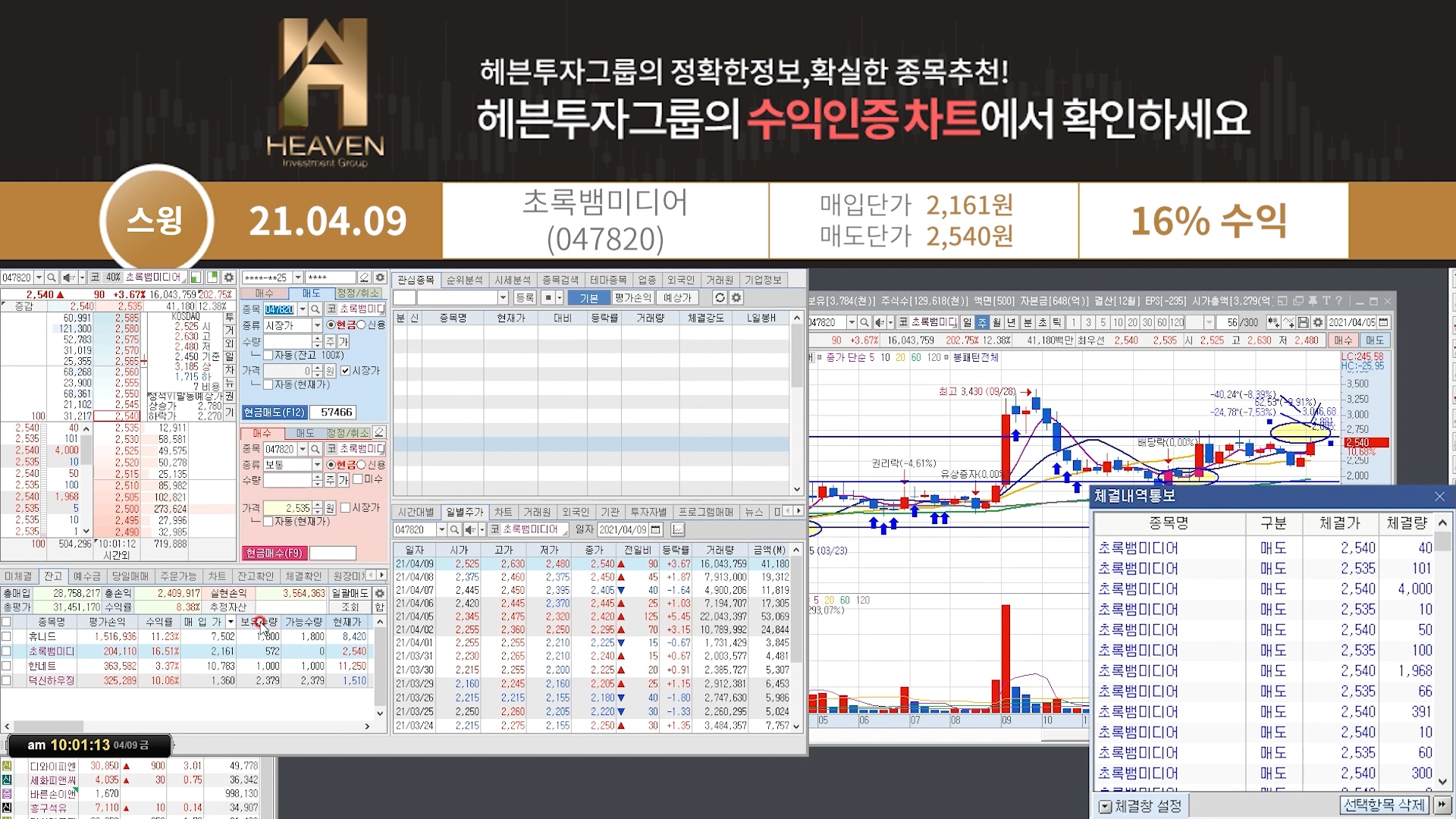The width and height of the screenshot is (1456, 819).
Task: Enable 자동(현재가) checkbox in buy panel
Action: point(268,522)
